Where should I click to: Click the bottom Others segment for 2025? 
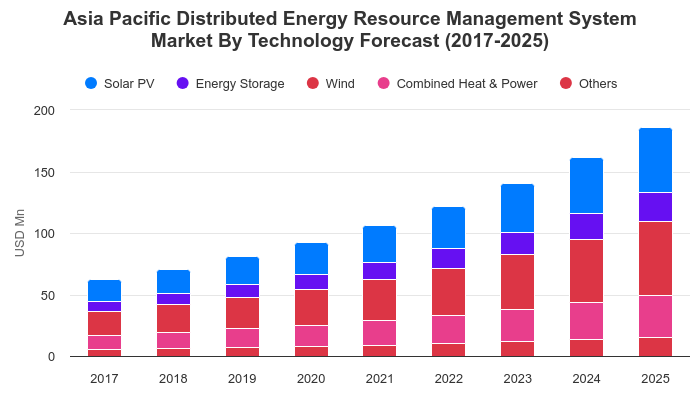(x=655, y=347)
